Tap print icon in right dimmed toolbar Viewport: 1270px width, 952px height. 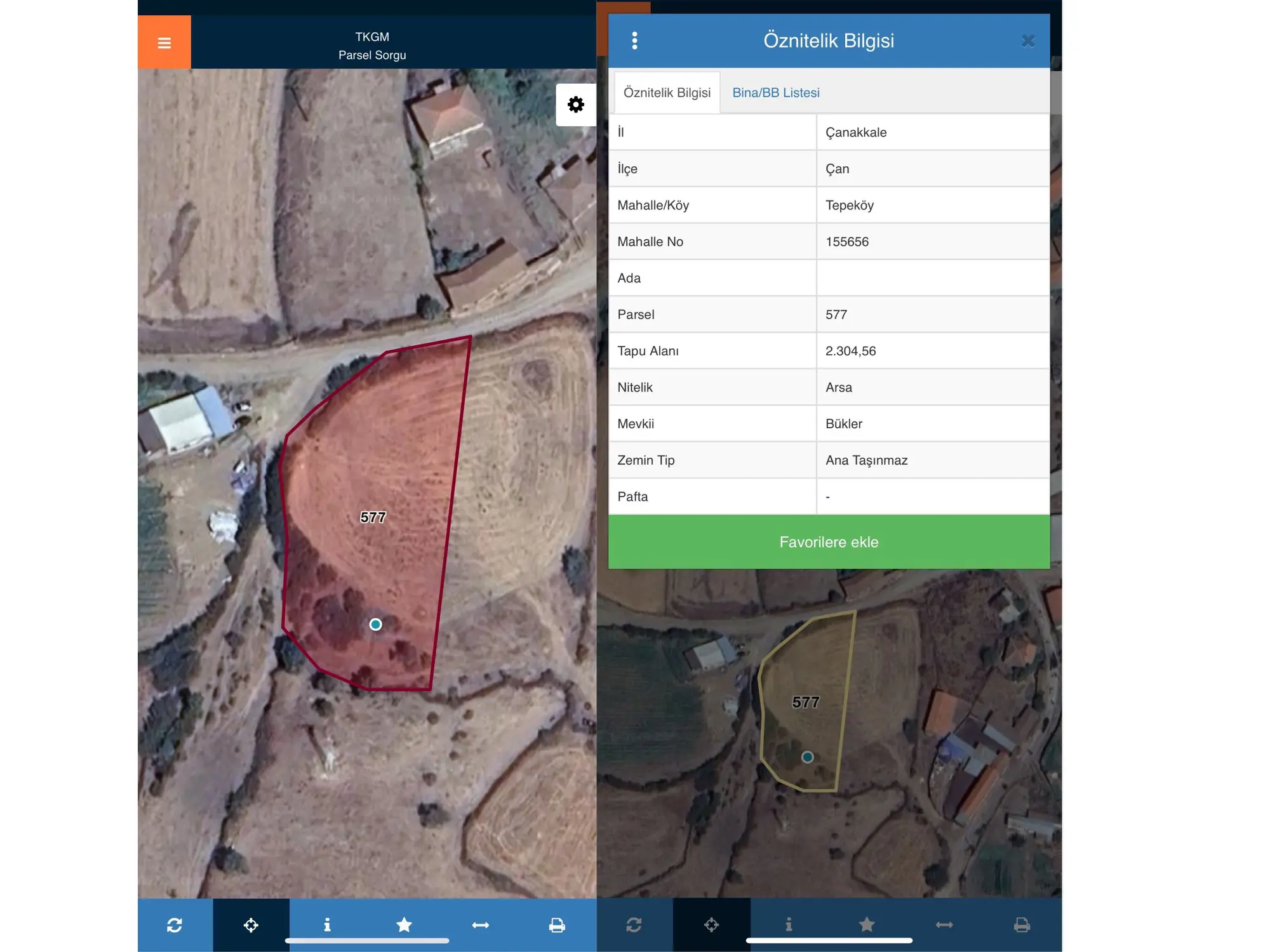1022,925
